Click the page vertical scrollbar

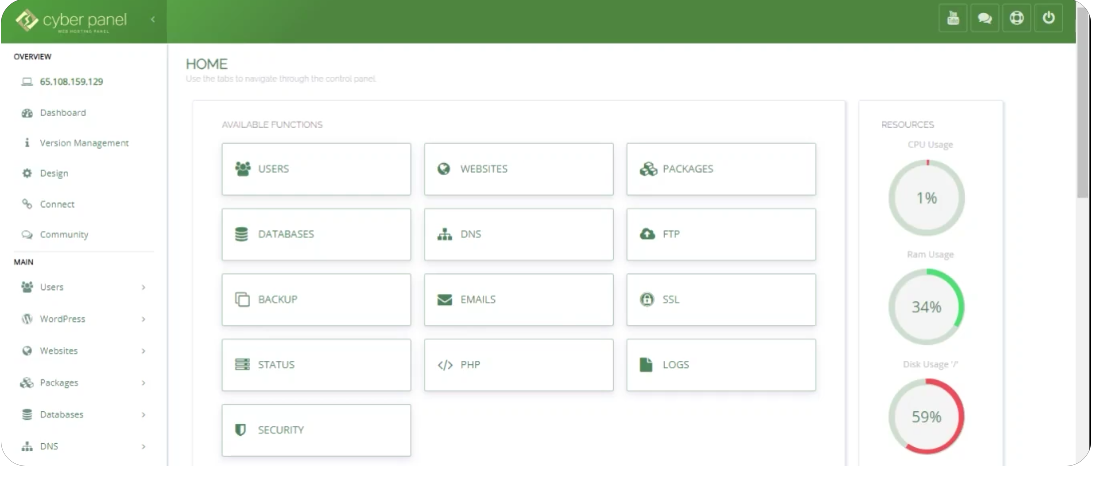pos(1082,105)
